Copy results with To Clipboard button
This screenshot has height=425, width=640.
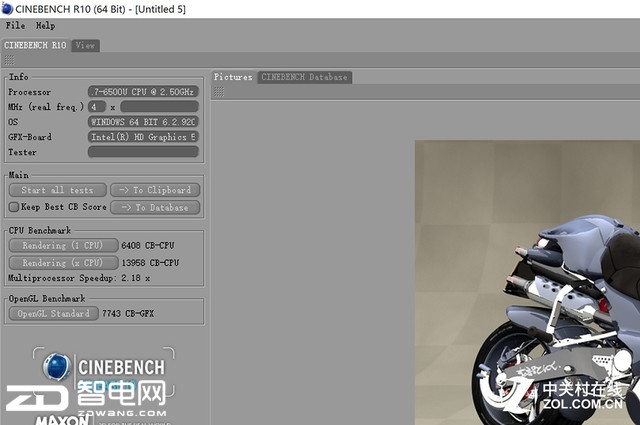155,190
